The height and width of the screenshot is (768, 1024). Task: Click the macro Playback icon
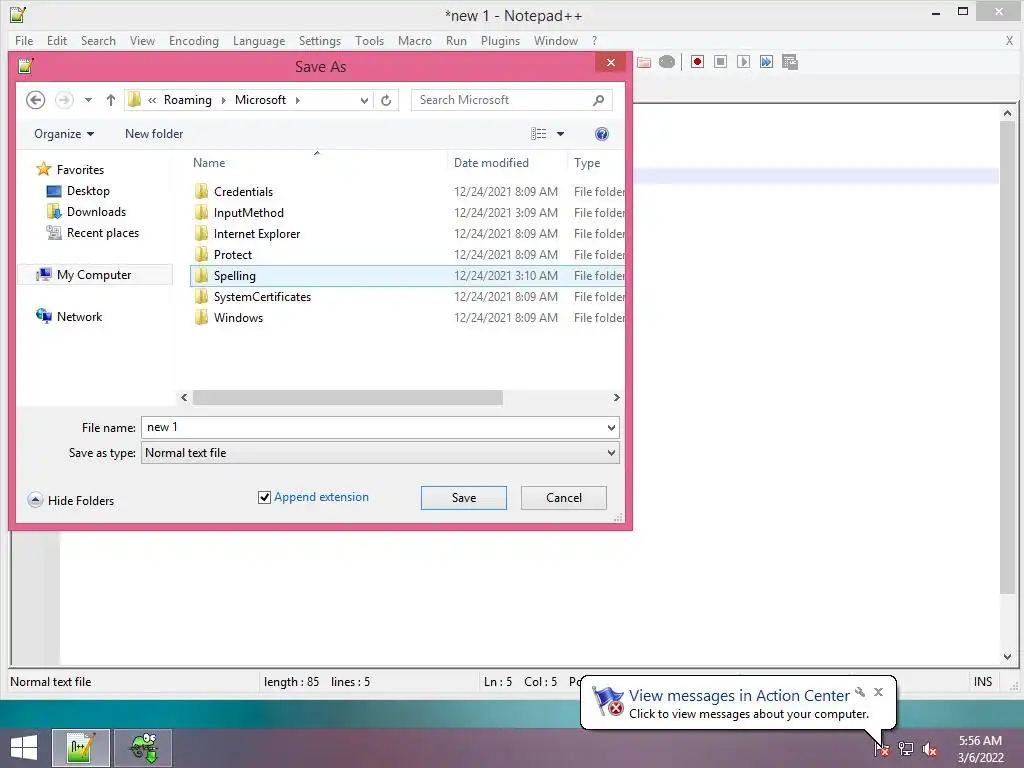point(743,62)
